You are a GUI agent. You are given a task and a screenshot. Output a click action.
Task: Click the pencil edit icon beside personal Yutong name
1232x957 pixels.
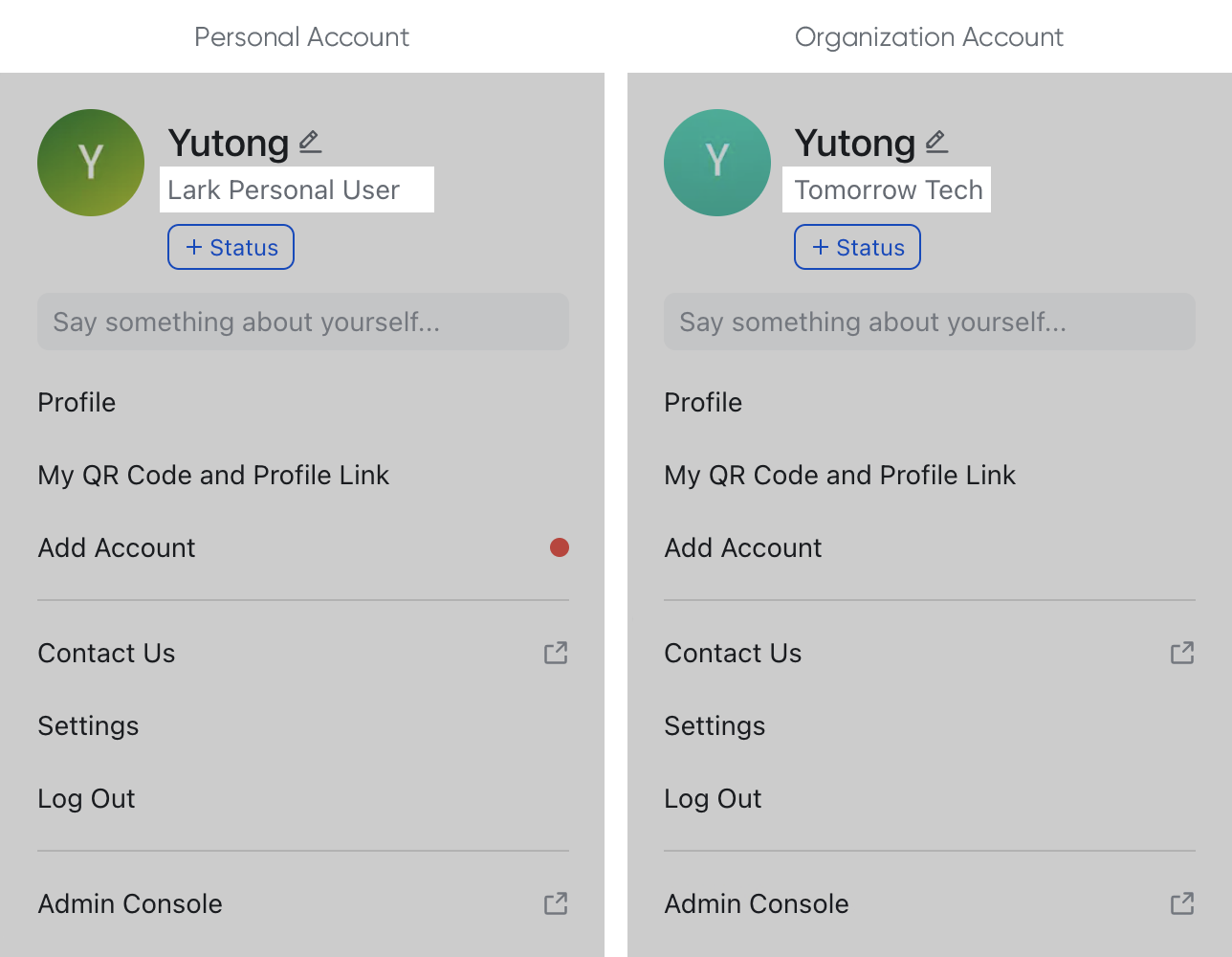click(309, 142)
